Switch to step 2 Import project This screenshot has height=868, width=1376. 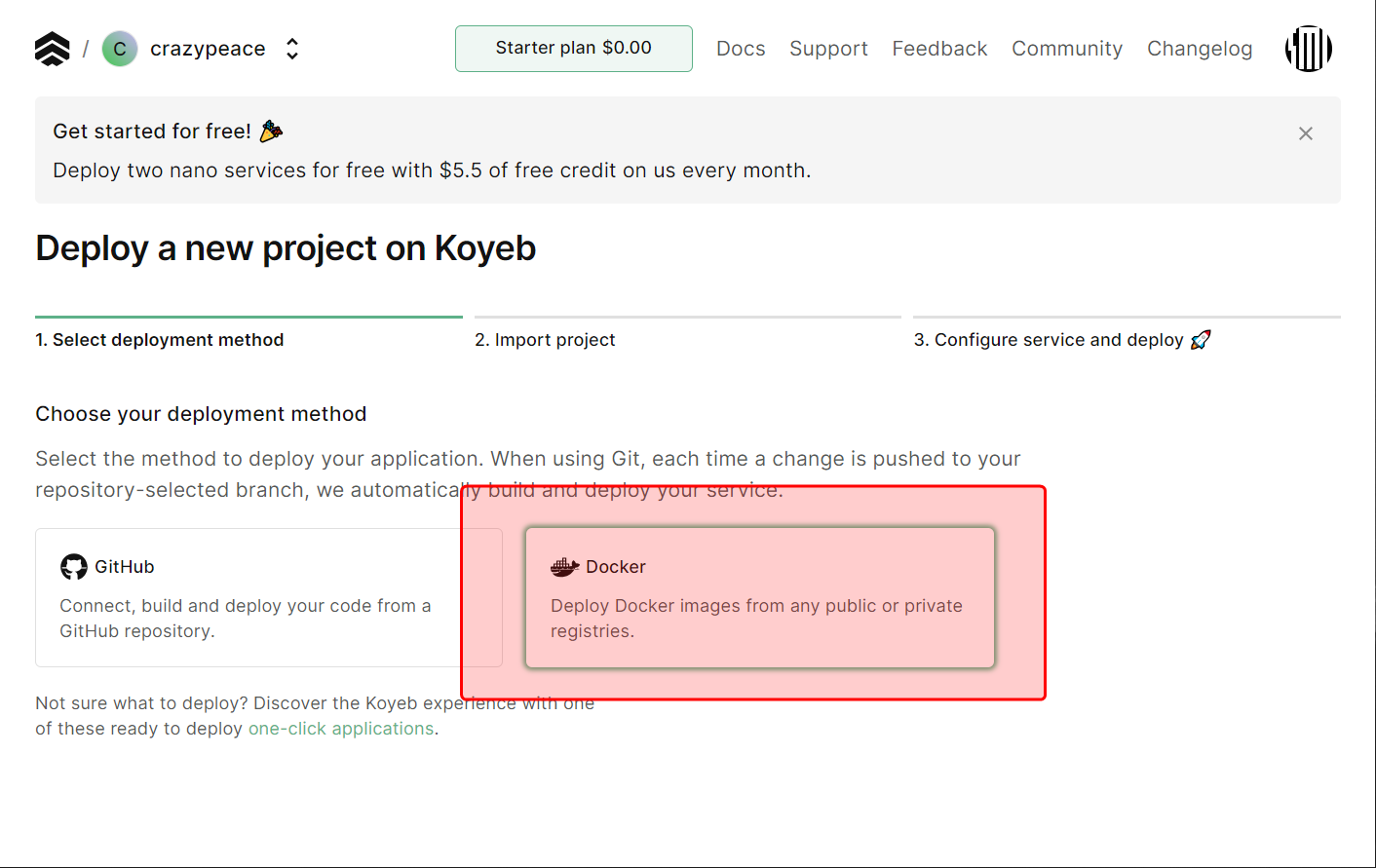(545, 340)
